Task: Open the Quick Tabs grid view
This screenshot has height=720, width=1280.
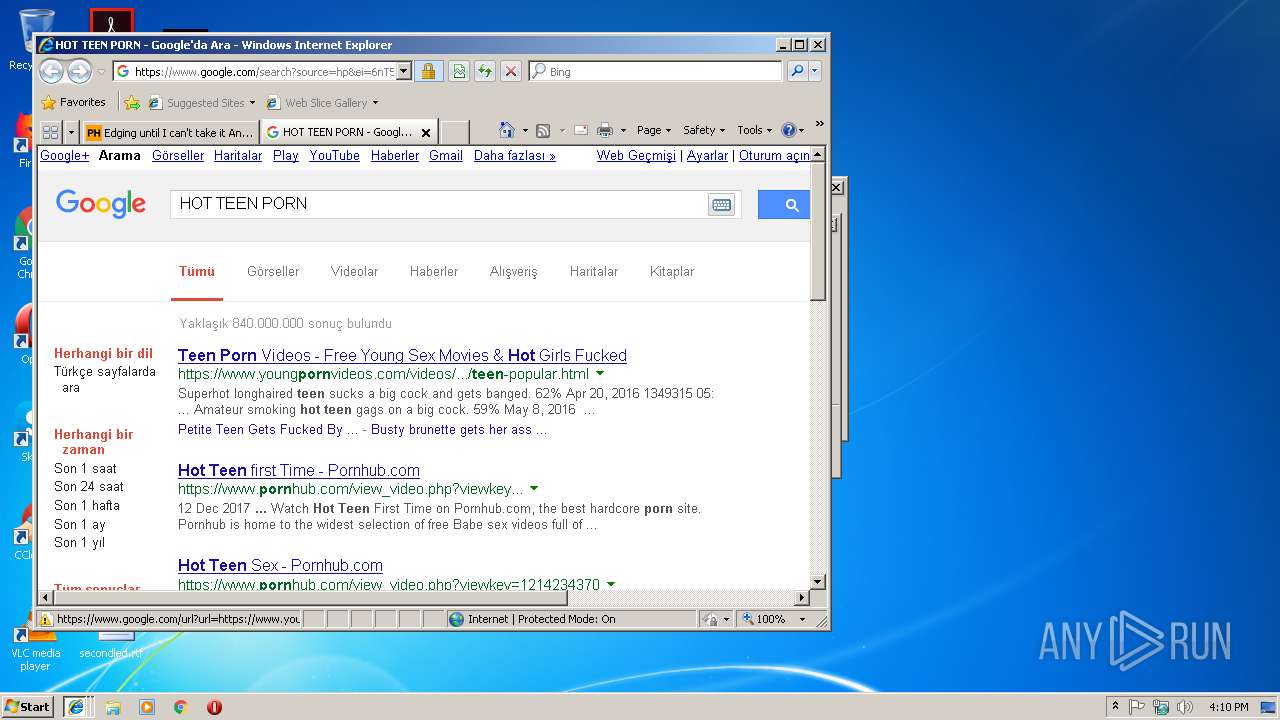Action: (x=50, y=132)
